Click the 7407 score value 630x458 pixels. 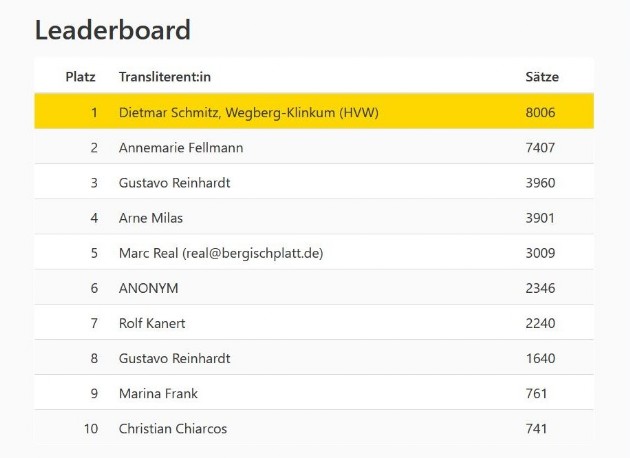pos(540,147)
